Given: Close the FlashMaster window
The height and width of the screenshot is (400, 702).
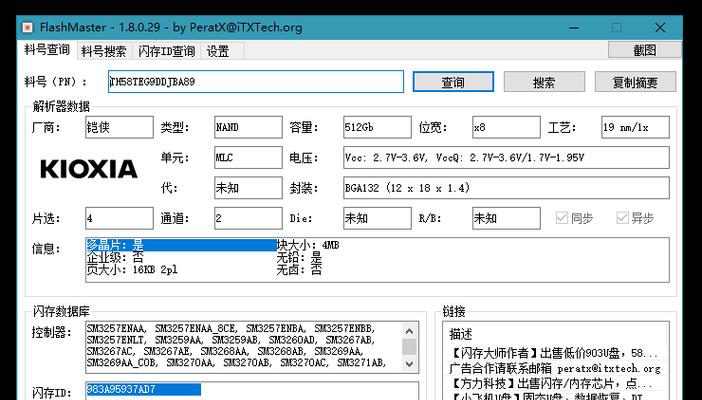Looking at the screenshot, I should tap(659, 28).
